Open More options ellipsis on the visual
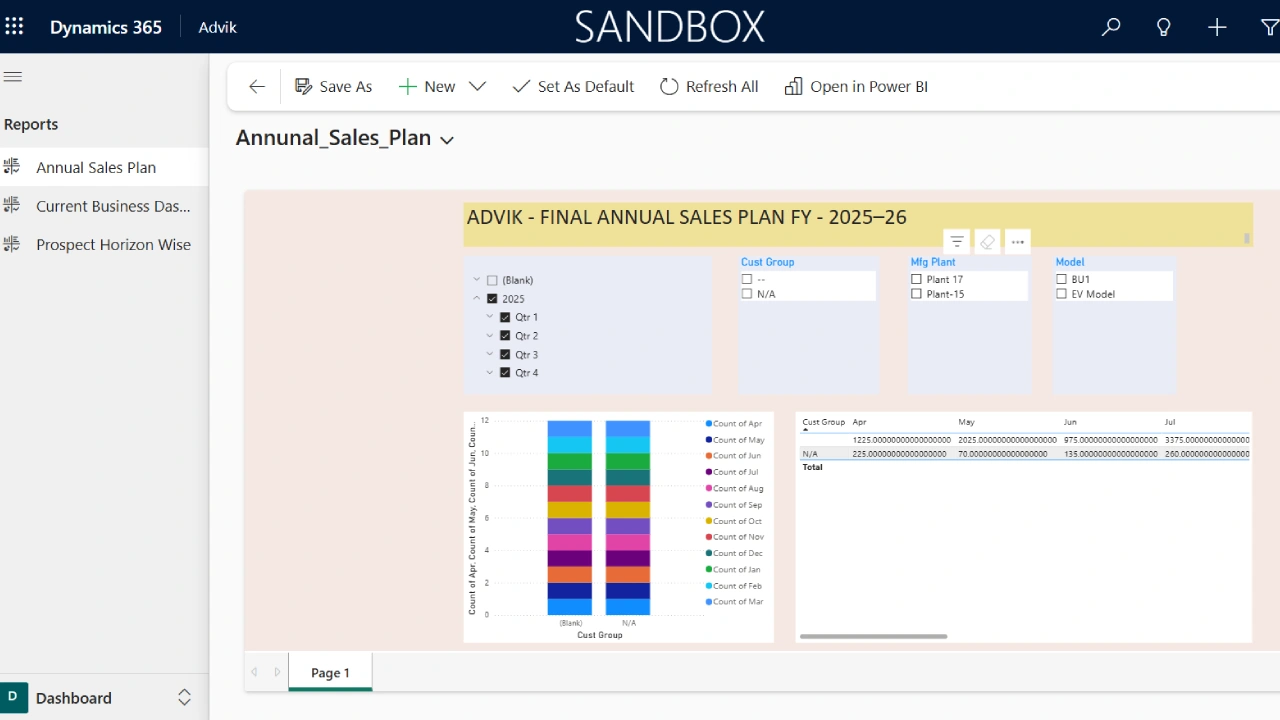Screen dimensions: 1280x720 (1017, 242)
